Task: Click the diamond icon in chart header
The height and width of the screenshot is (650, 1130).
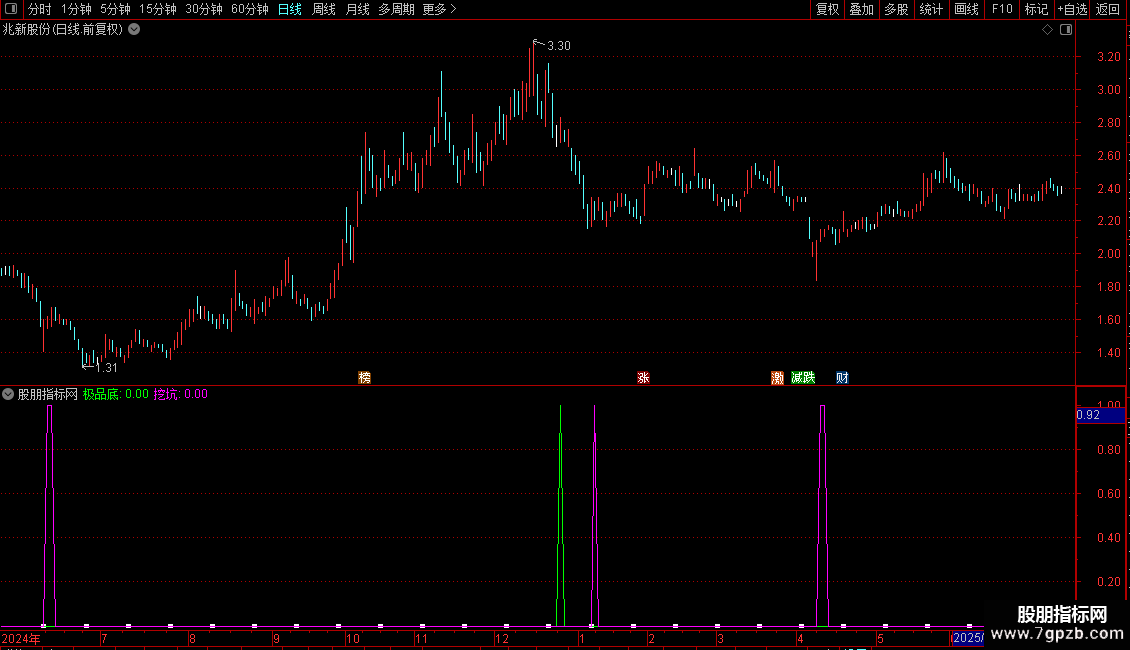Action: click(1048, 30)
